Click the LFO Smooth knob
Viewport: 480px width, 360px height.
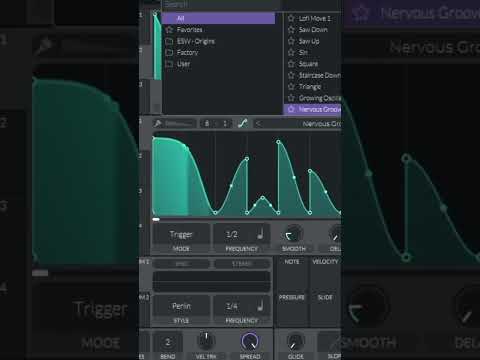(294, 234)
